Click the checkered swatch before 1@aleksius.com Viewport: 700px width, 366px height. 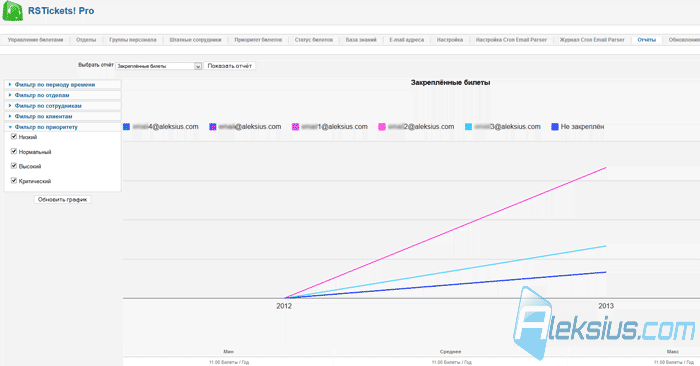click(296, 127)
